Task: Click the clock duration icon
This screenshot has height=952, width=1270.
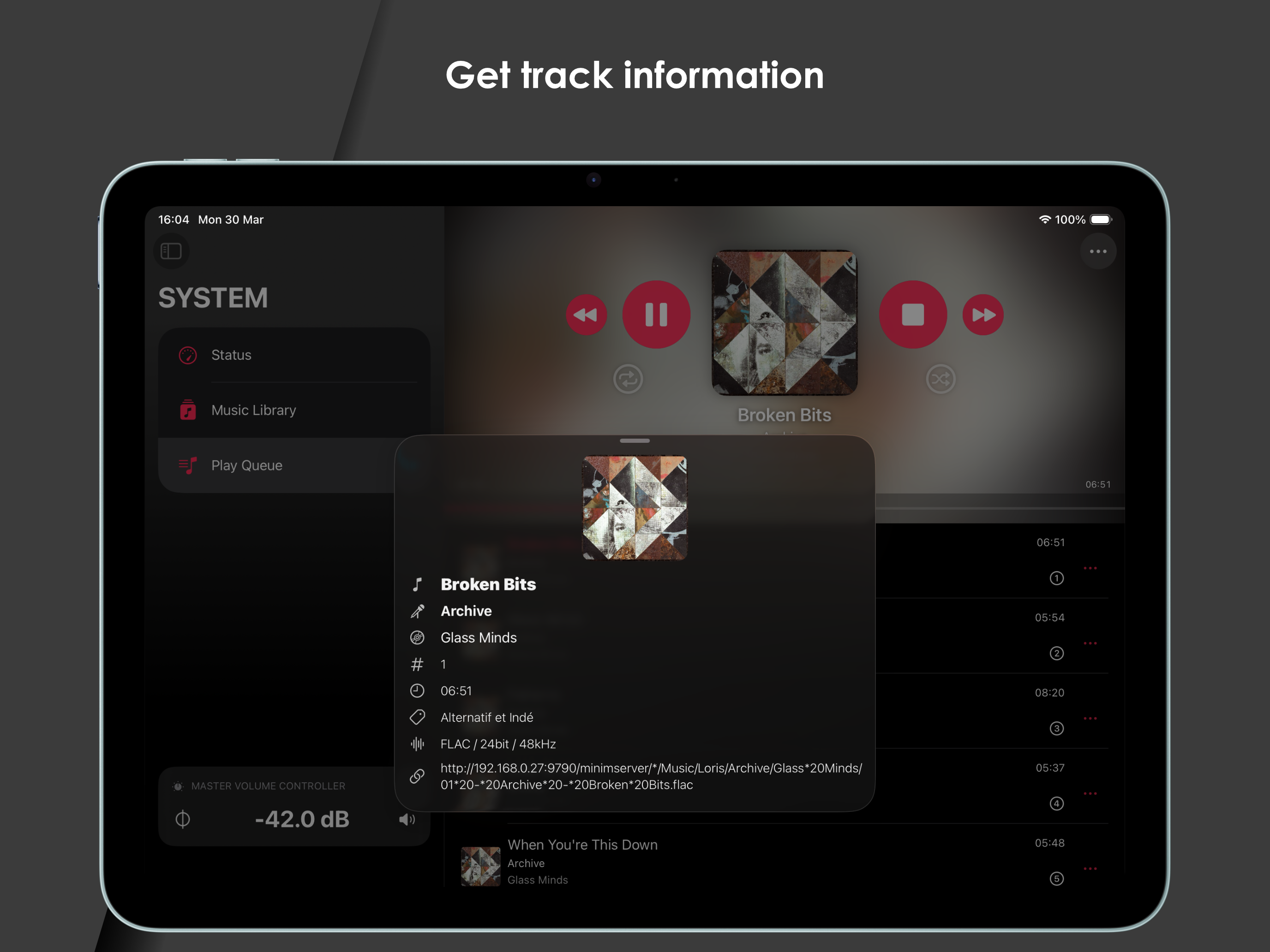Action: click(x=417, y=691)
